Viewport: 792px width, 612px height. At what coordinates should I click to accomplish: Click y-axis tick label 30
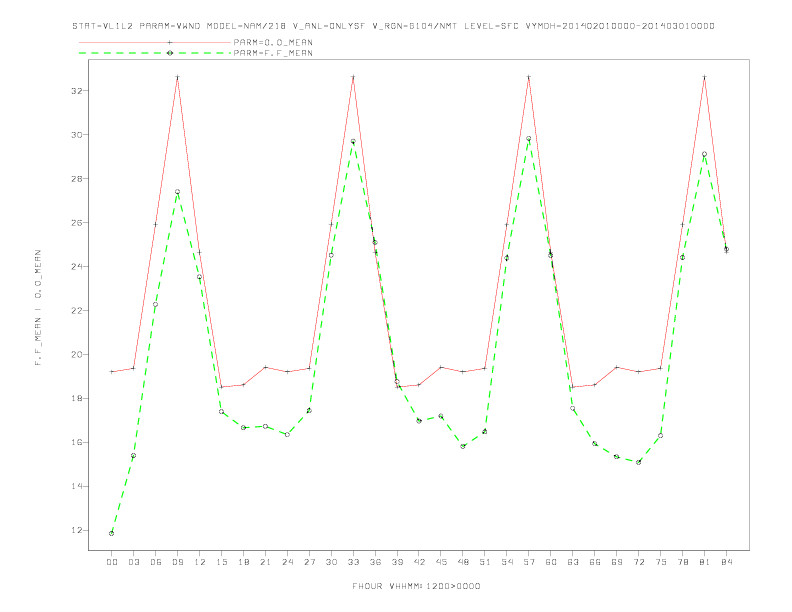point(77,135)
